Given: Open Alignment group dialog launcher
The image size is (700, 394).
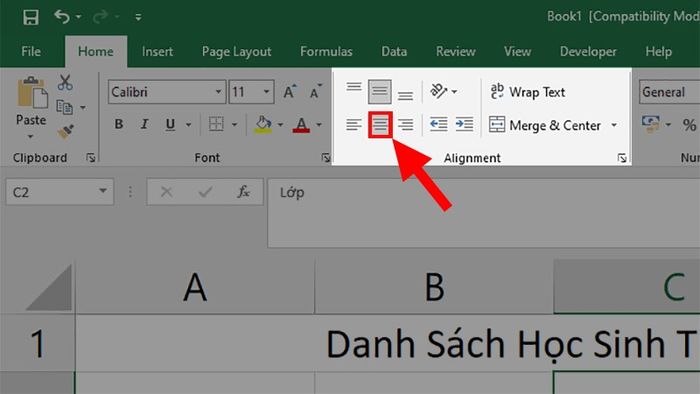Looking at the screenshot, I should 622,158.
